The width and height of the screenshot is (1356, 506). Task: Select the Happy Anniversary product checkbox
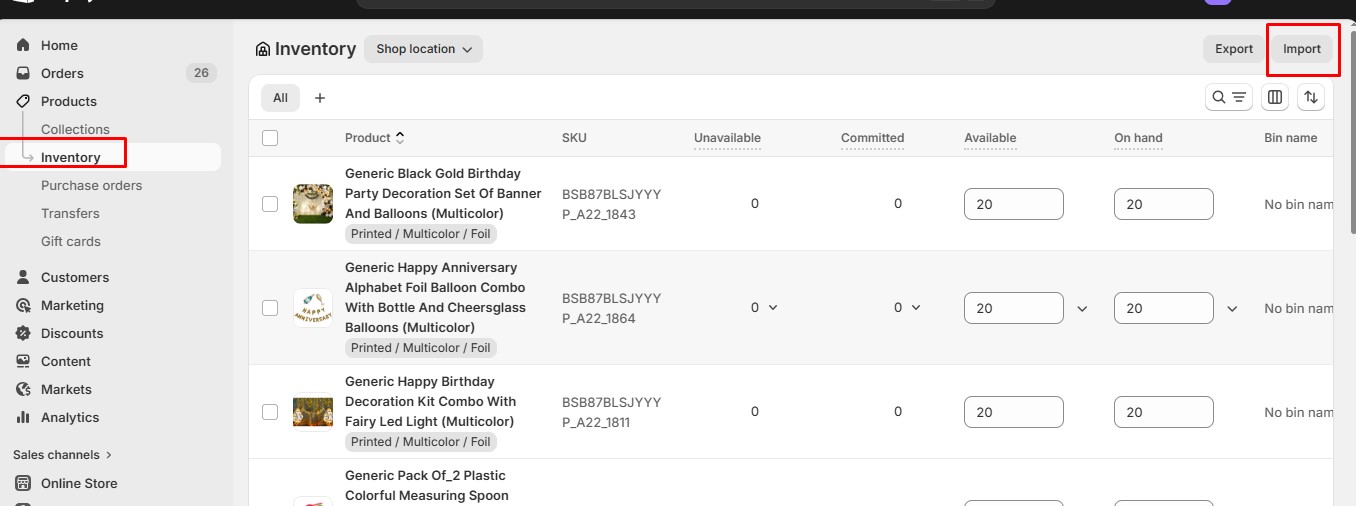pyautogui.click(x=270, y=308)
